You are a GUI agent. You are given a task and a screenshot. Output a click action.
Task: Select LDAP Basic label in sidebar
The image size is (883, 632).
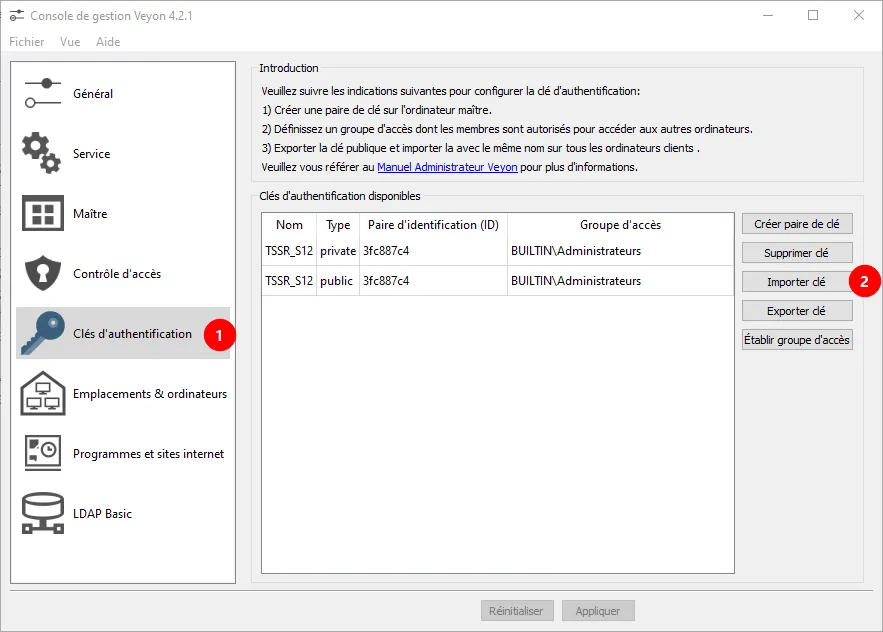102,514
